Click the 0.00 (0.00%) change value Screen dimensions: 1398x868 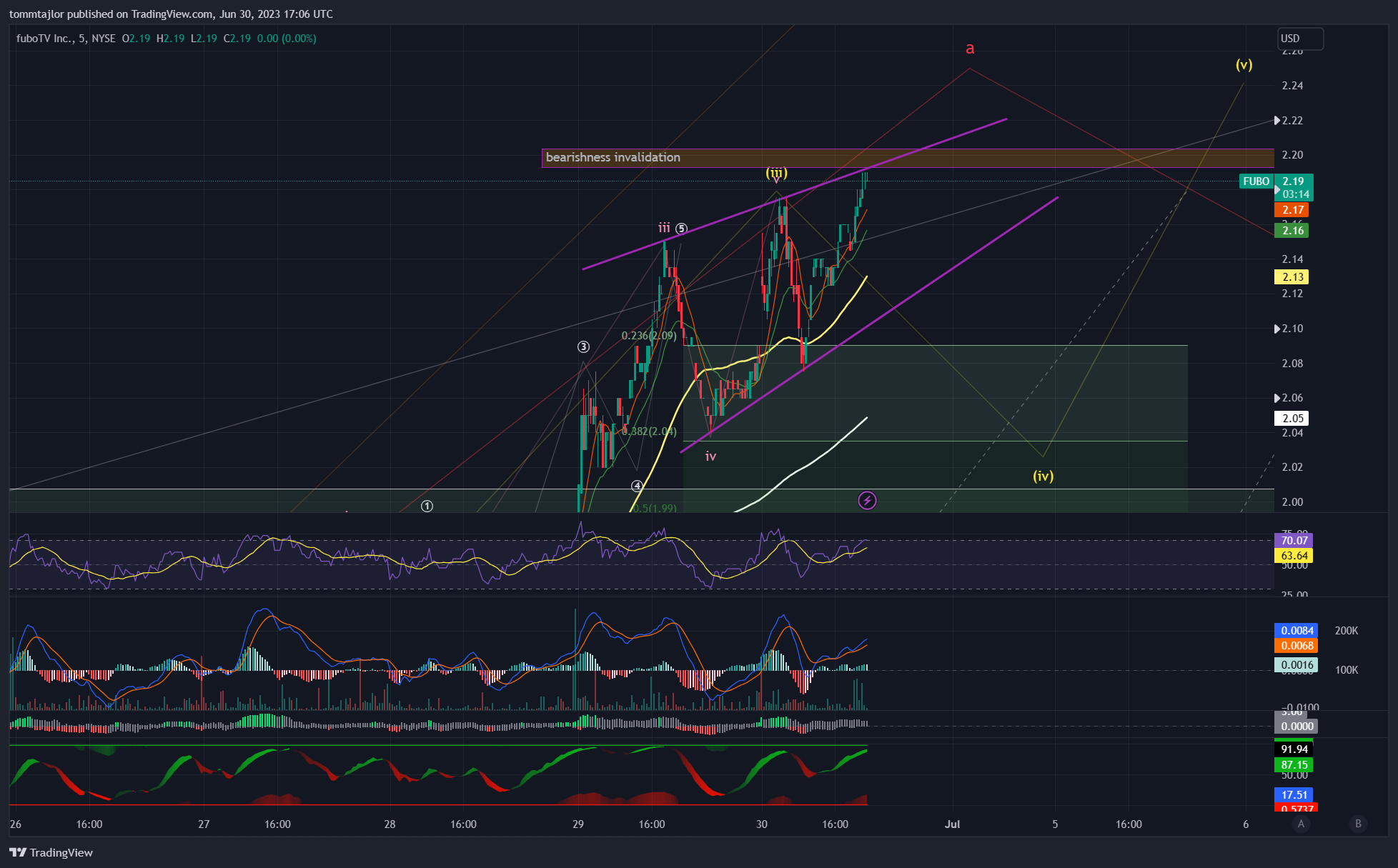tap(287, 39)
